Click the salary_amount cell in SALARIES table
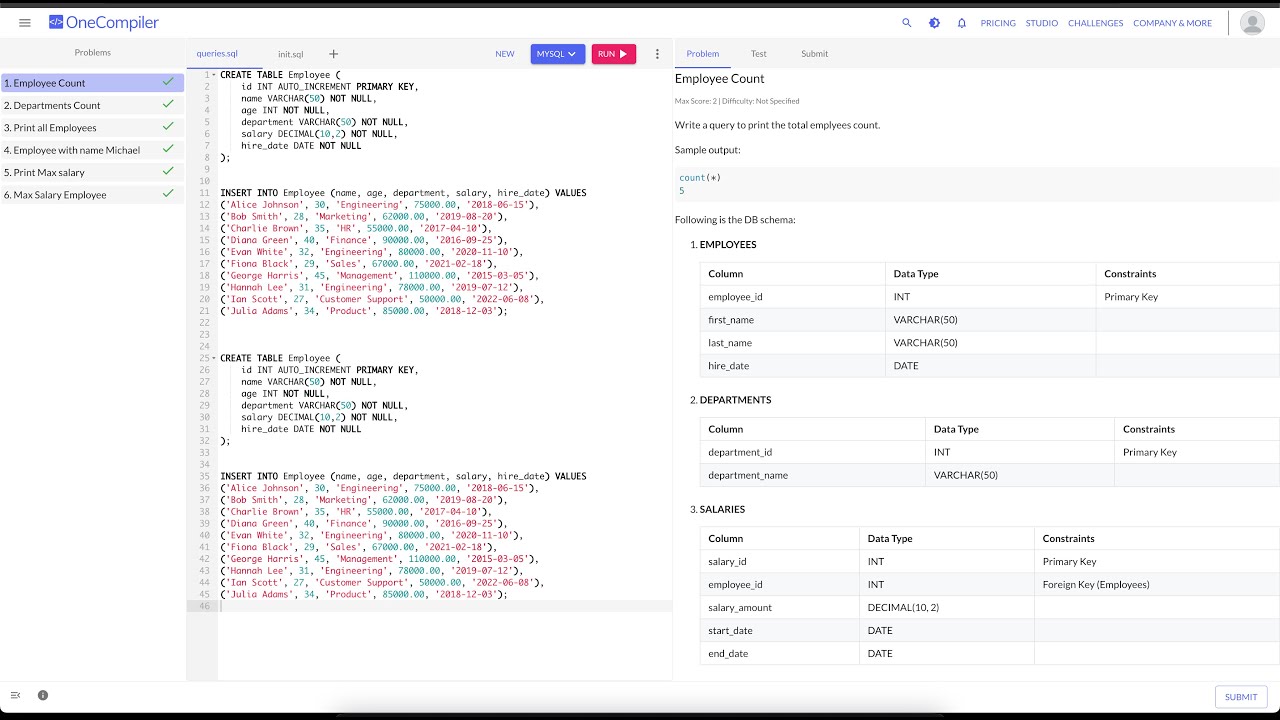 tap(780, 607)
